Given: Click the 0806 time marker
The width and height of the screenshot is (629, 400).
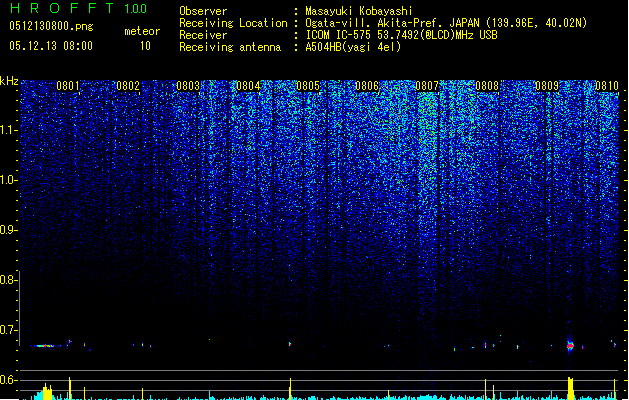Looking at the screenshot, I should click(x=367, y=86).
